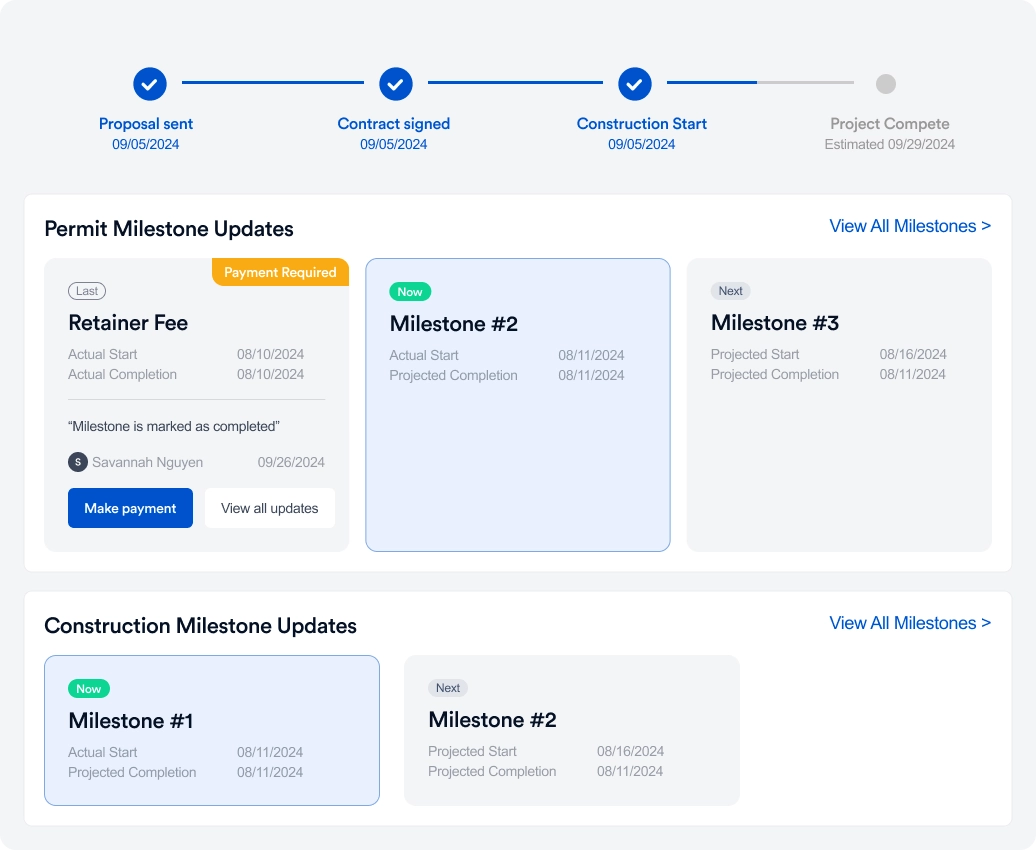Click the Payment Required badge

coord(280,272)
